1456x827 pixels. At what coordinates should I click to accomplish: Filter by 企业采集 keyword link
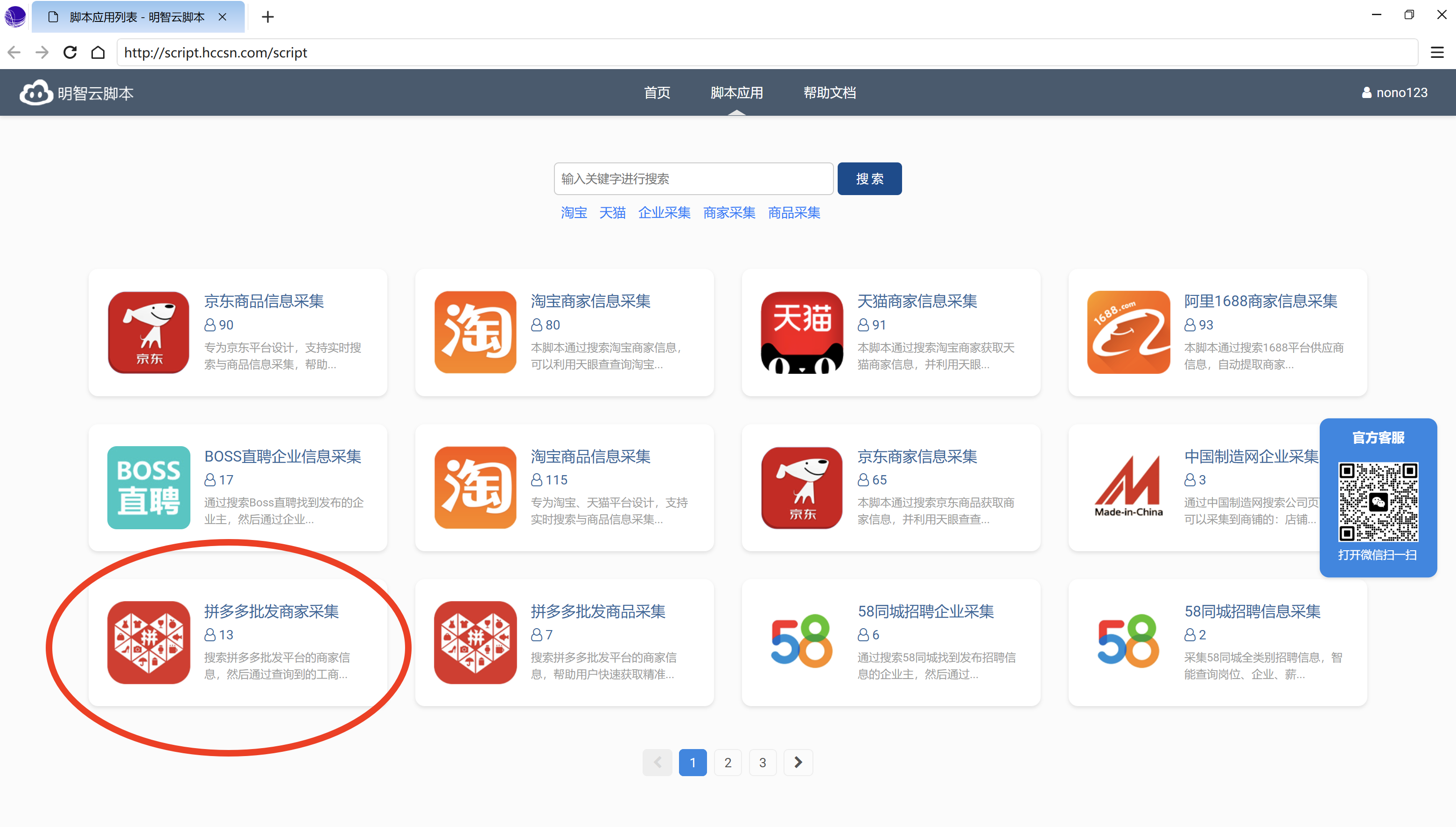click(664, 212)
